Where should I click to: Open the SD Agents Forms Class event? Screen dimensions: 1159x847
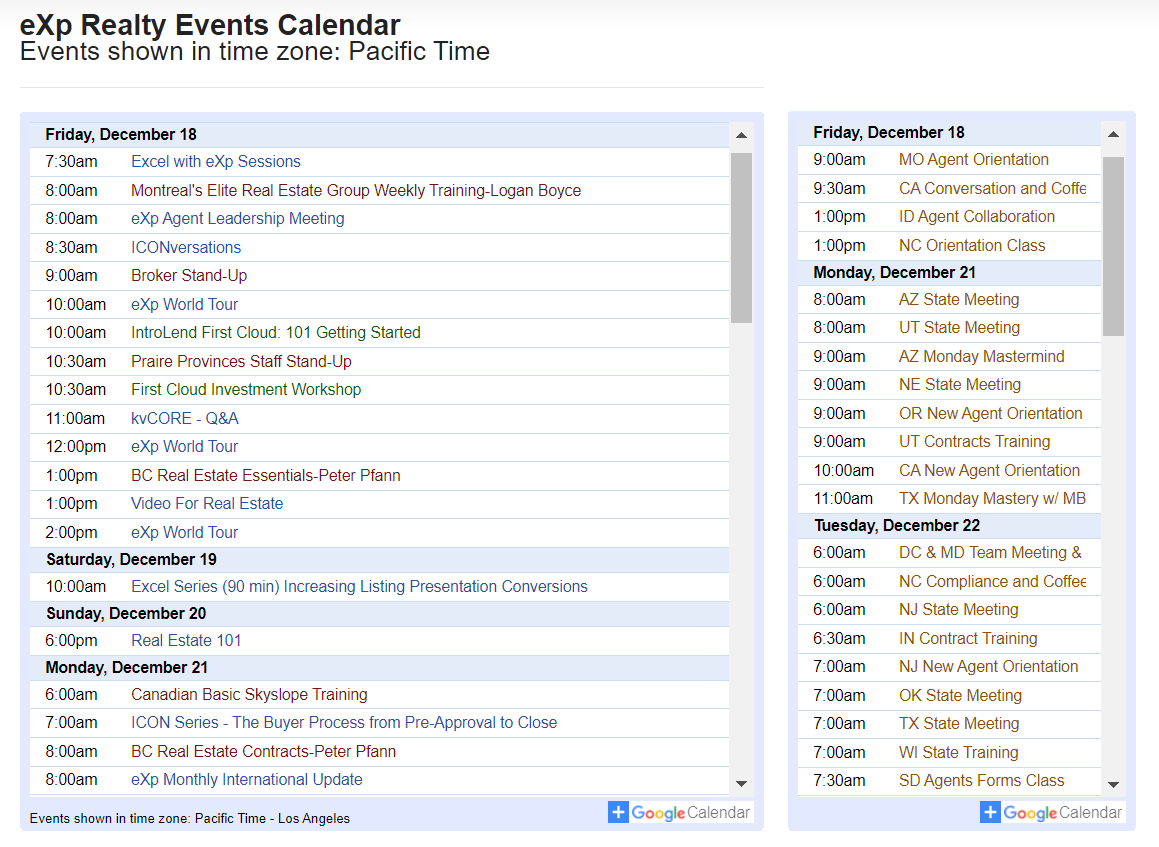[x=982, y=780]
